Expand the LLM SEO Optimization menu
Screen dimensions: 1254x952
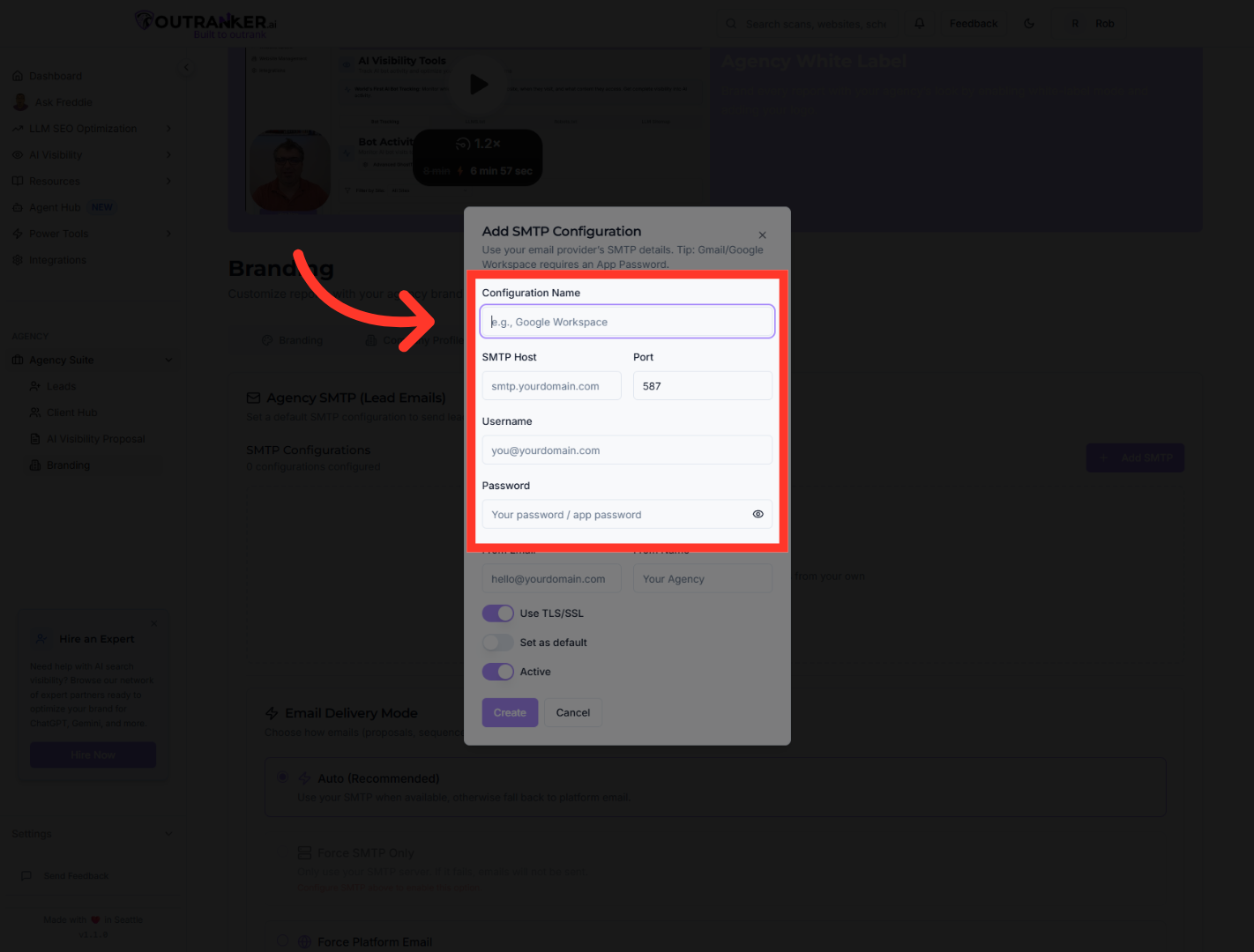coord(168,129)
